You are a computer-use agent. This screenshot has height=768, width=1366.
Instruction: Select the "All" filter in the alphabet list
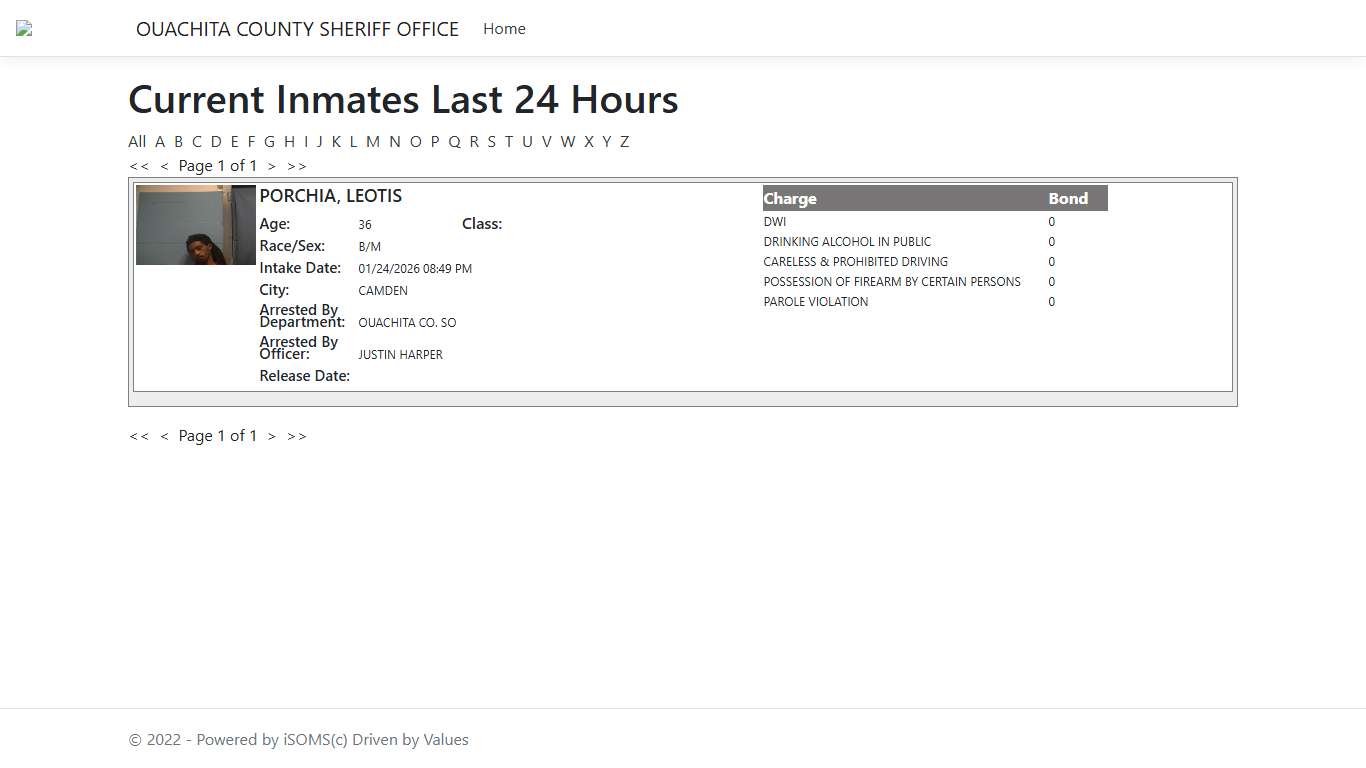[x=137, y=141]
